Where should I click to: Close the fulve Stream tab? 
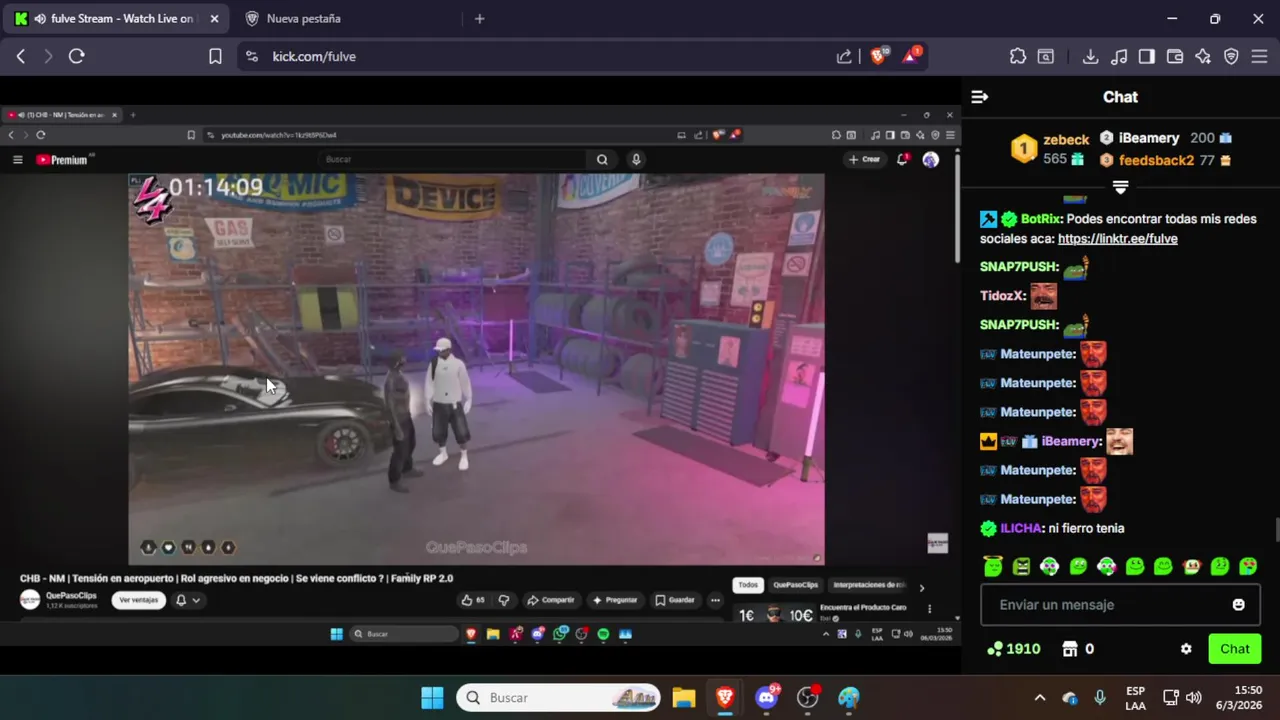[x=214, y=18]
